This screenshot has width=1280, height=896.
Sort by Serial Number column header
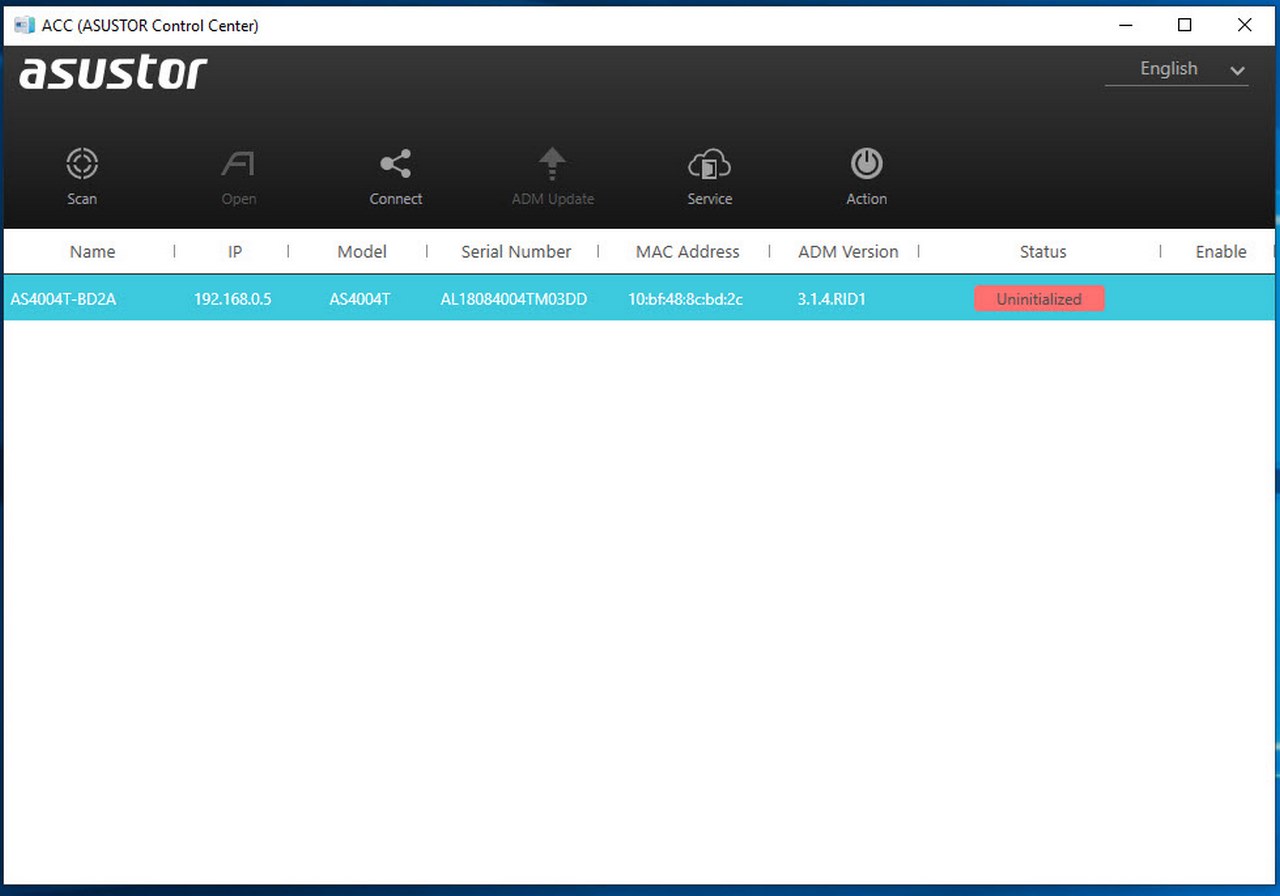[516, 252]
